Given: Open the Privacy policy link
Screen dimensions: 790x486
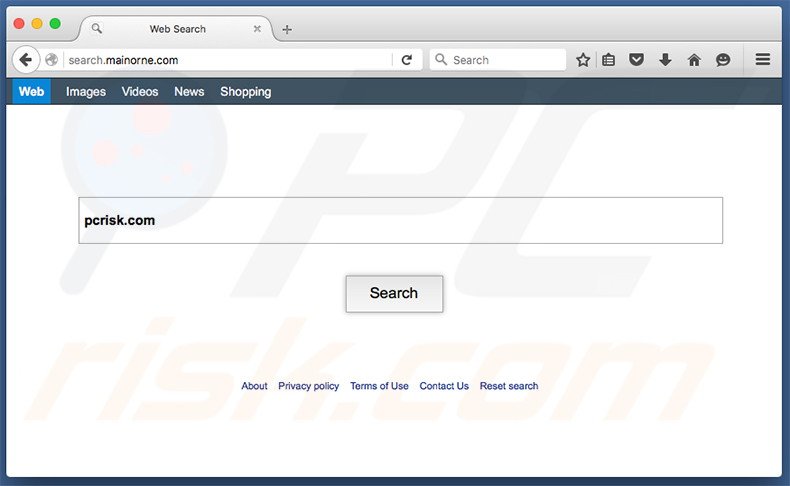Looking at the screenshot, I should (308, 386).
